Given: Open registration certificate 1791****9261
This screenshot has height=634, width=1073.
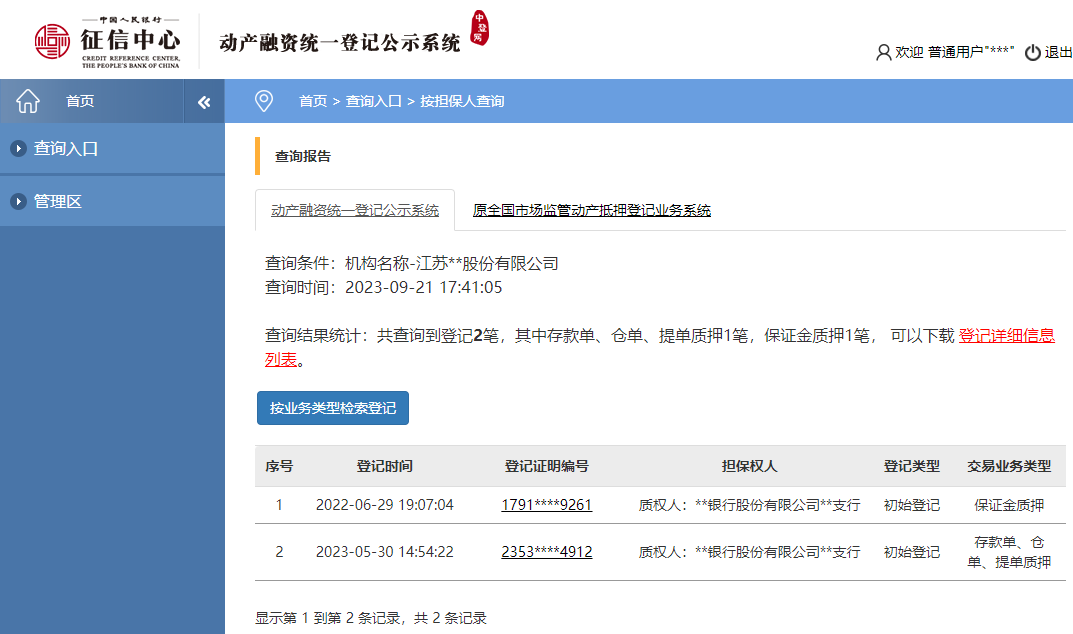Looking at the screenshot, I should [x=546, y=505].
